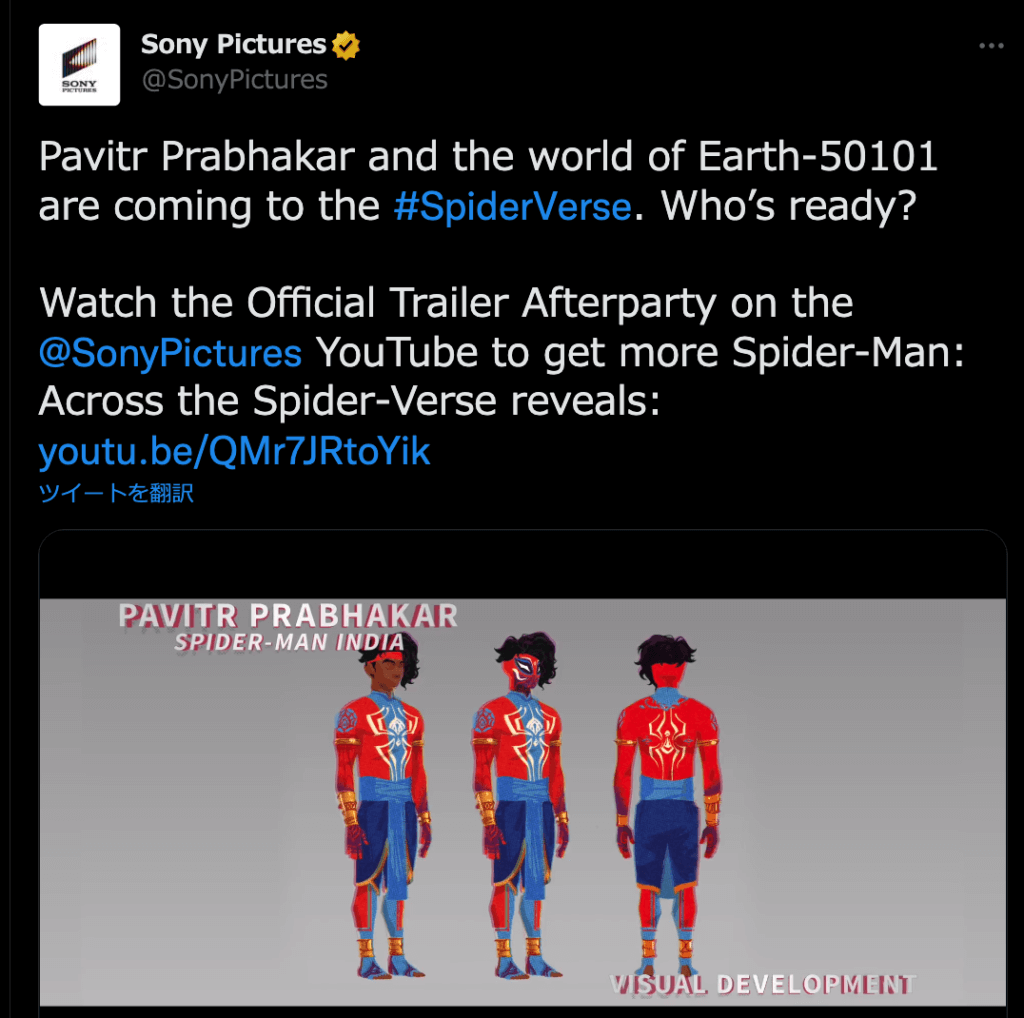Open the three-dot more options menu

[991, 46]
